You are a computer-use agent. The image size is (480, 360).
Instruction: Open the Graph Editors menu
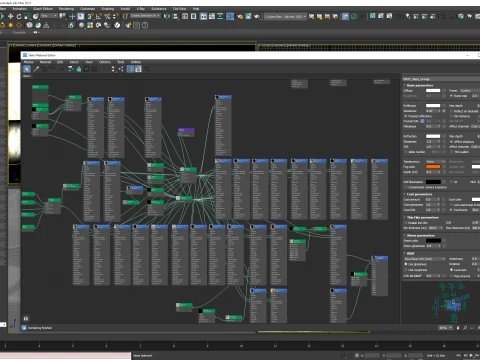pos(43,9)
